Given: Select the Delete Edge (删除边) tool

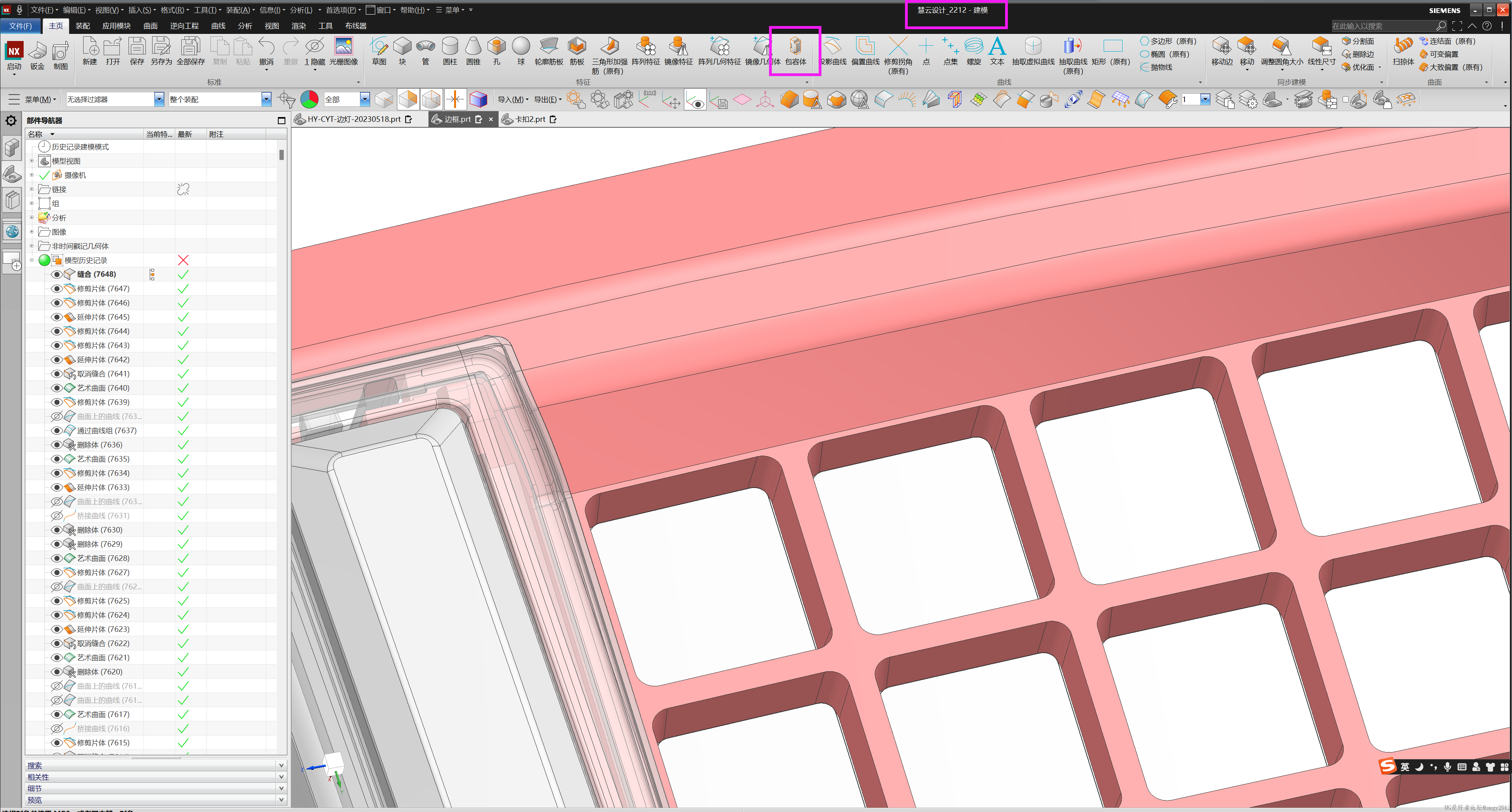Looking at the screenshot, I should pos(1357,54).
